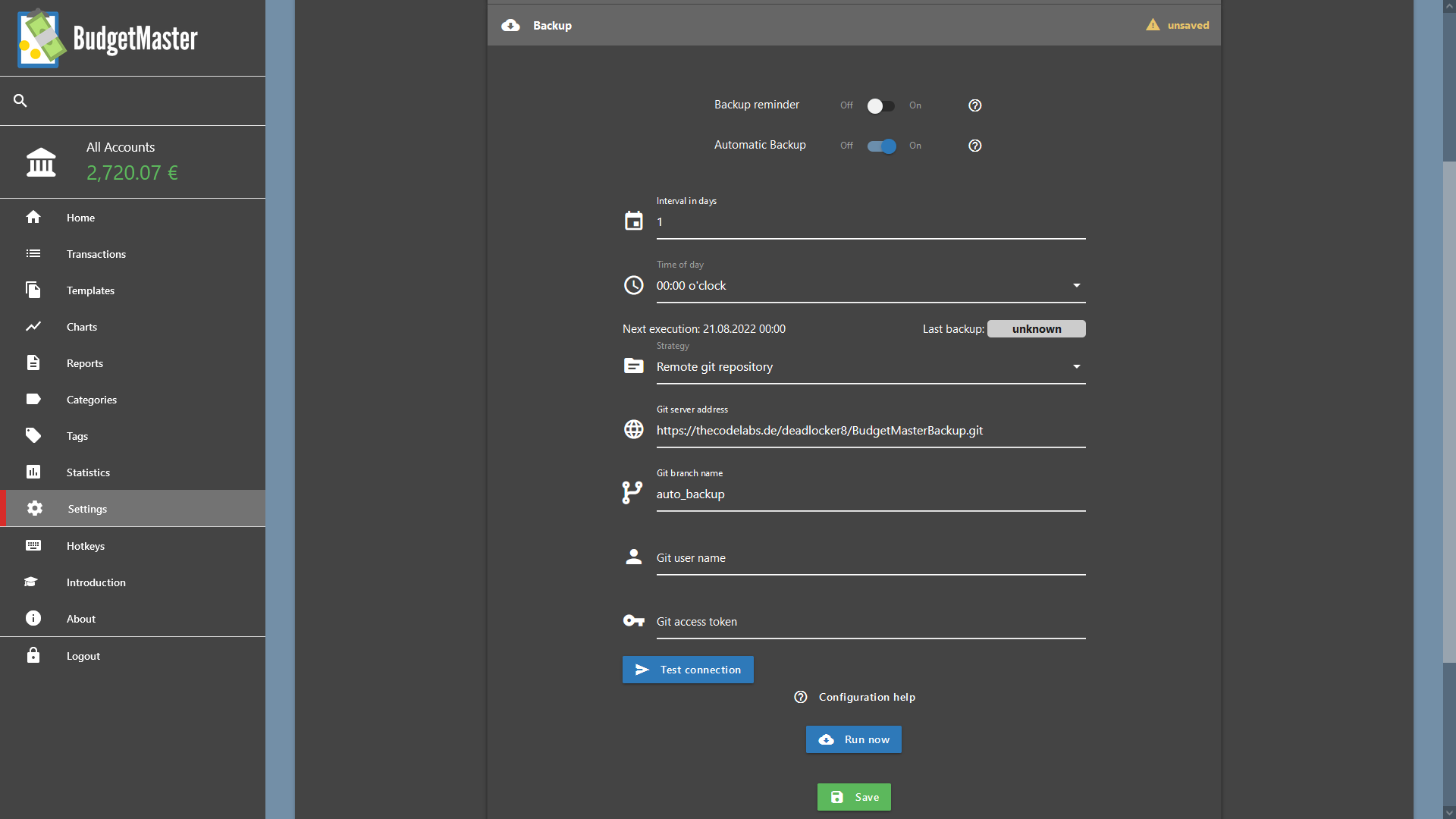Image resolution: width=1456 pixels, height=819 pixels.
Task: Click the search magnifier icon
Action: pyautogui.click(x=20, y=100)
